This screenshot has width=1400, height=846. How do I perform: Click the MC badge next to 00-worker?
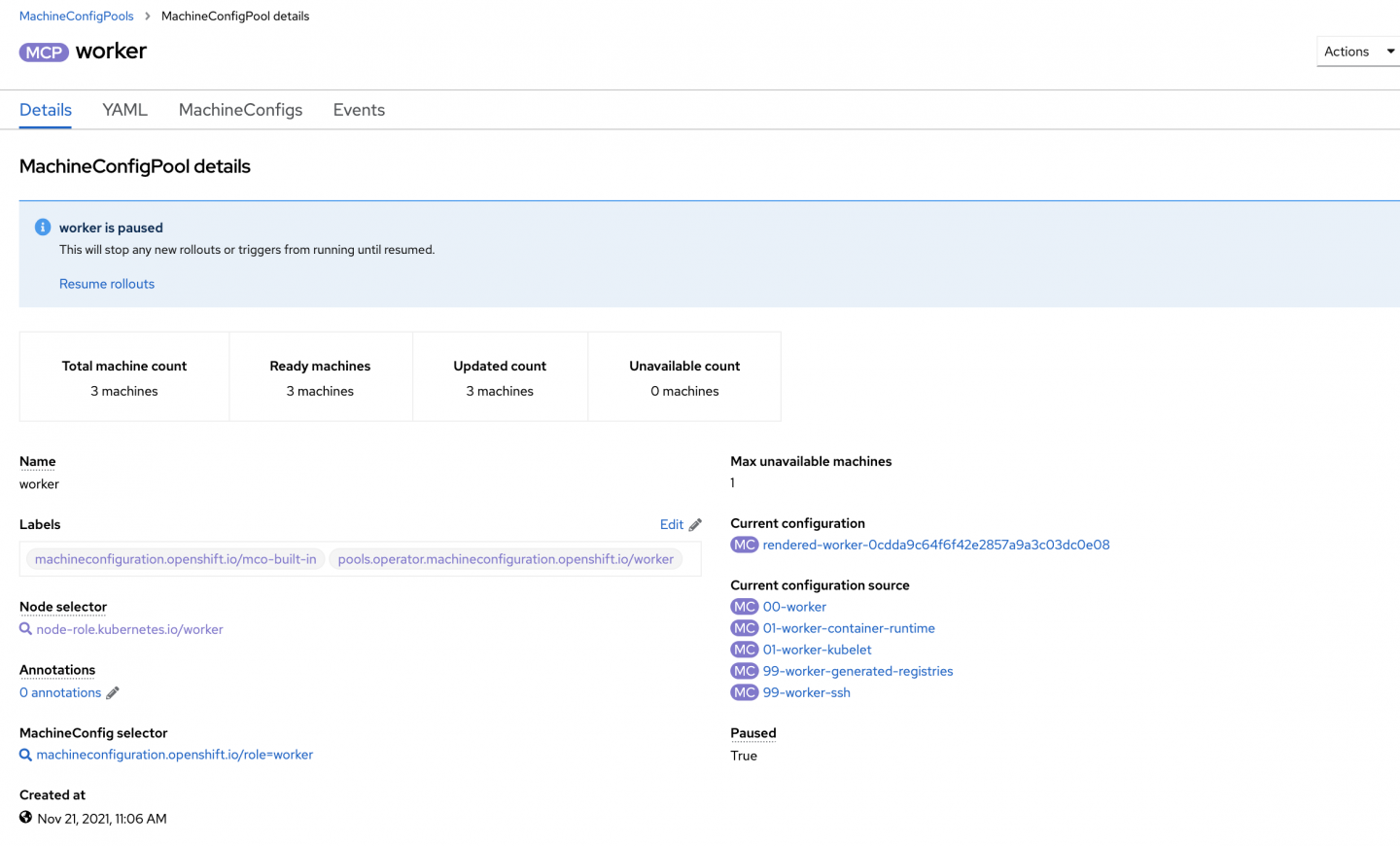pos(744,607)
